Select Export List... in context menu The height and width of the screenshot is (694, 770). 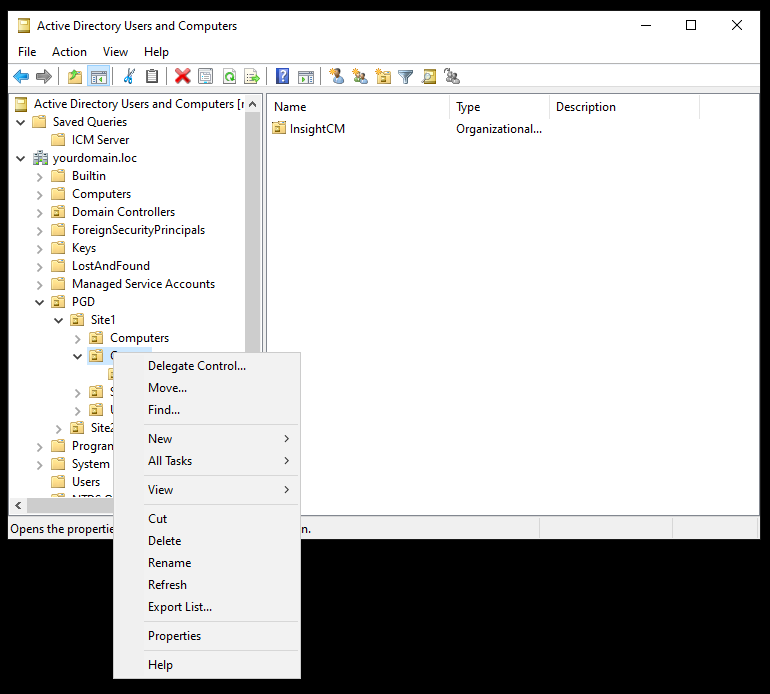[x=207, y=607]
